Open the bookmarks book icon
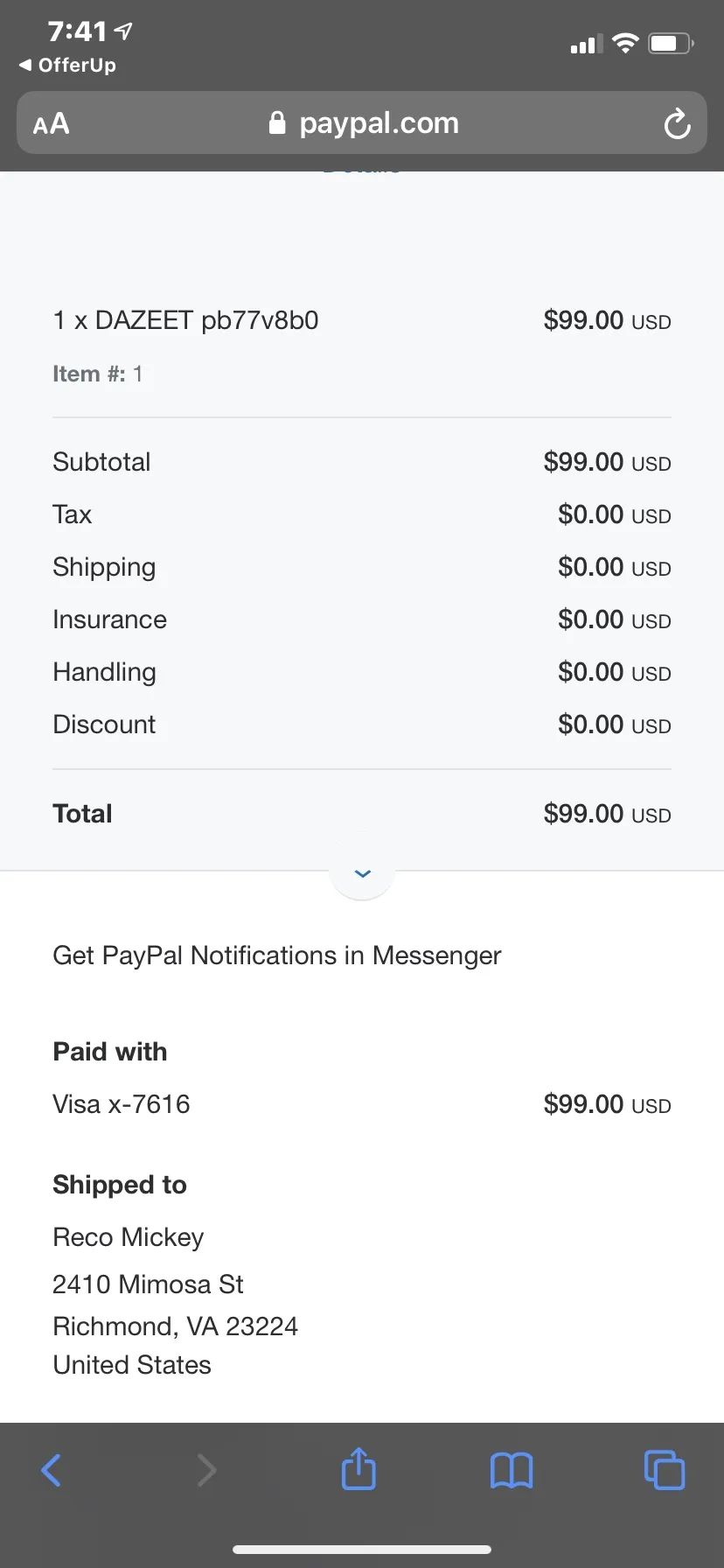This screenshot has width=724, height=1568. [512, 1470]
